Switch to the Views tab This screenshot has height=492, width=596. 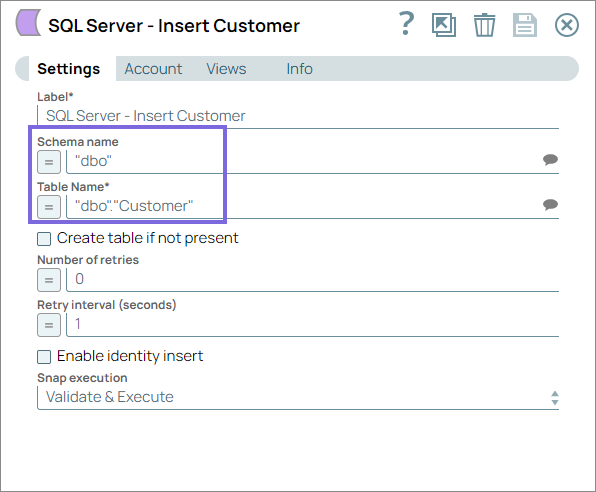[x=226, y=69]
